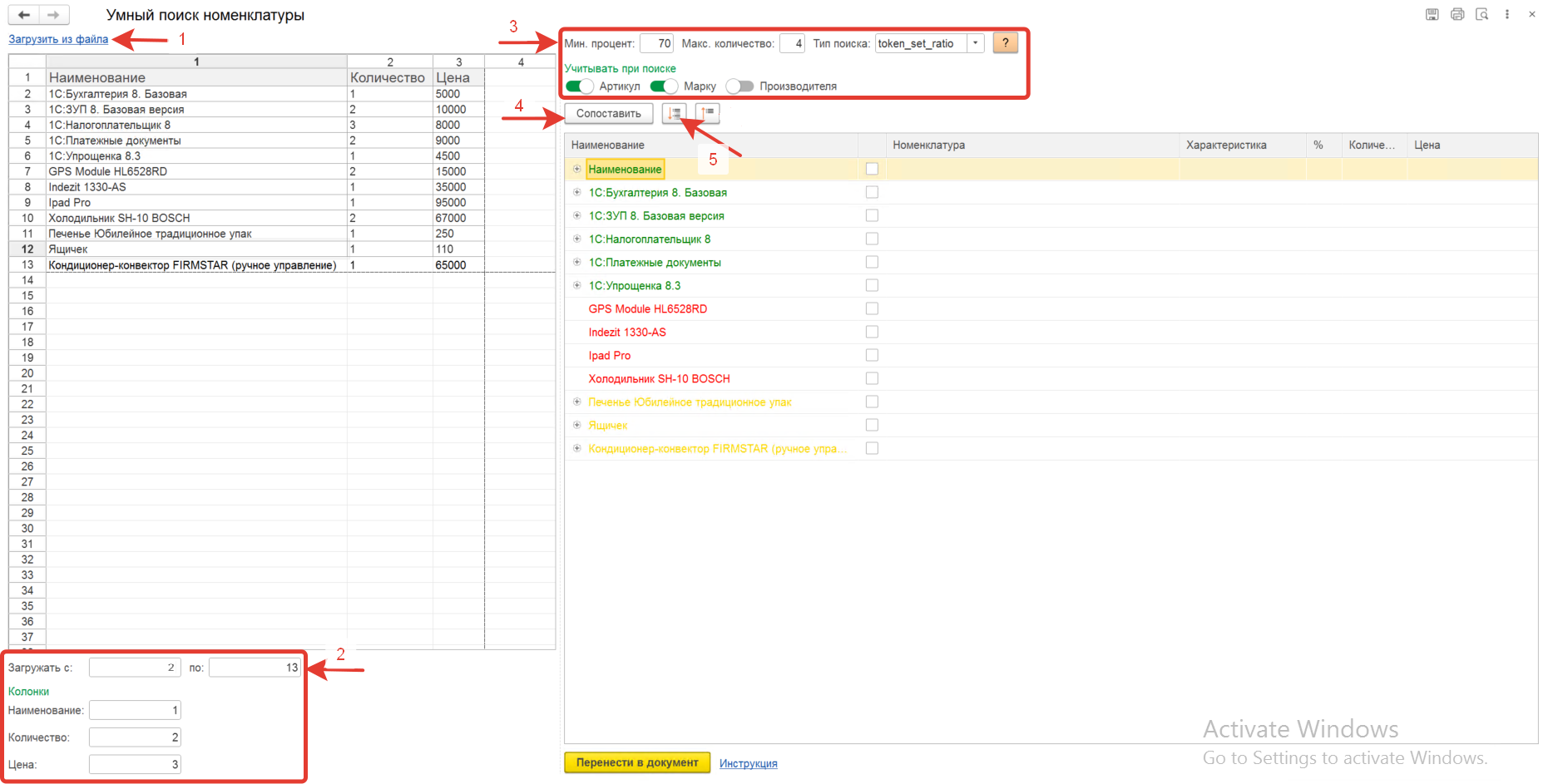Select spreadsheet cell Печенье Юбилейное традиционное упак

[196, 234]
